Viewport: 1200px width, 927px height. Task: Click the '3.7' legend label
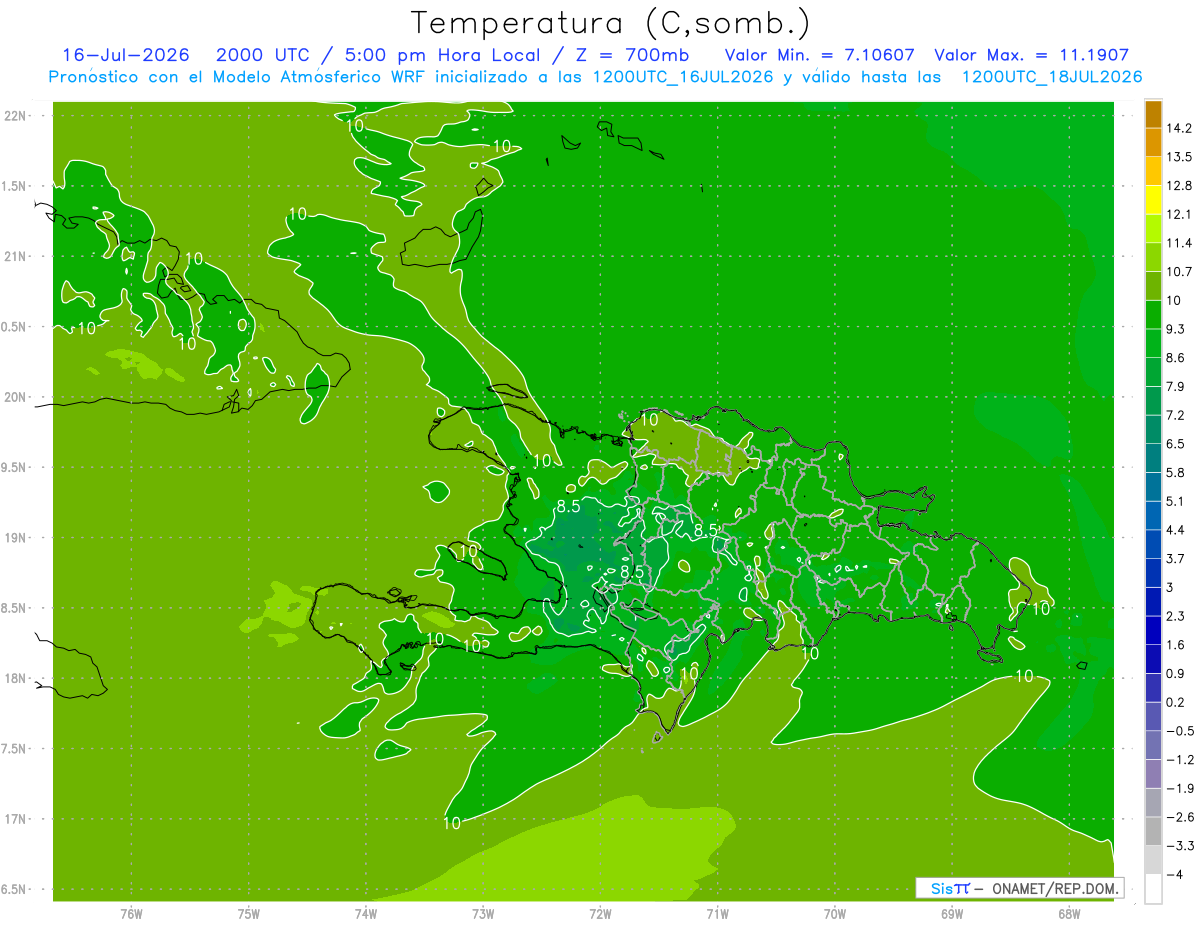[x=1176, y=559]
